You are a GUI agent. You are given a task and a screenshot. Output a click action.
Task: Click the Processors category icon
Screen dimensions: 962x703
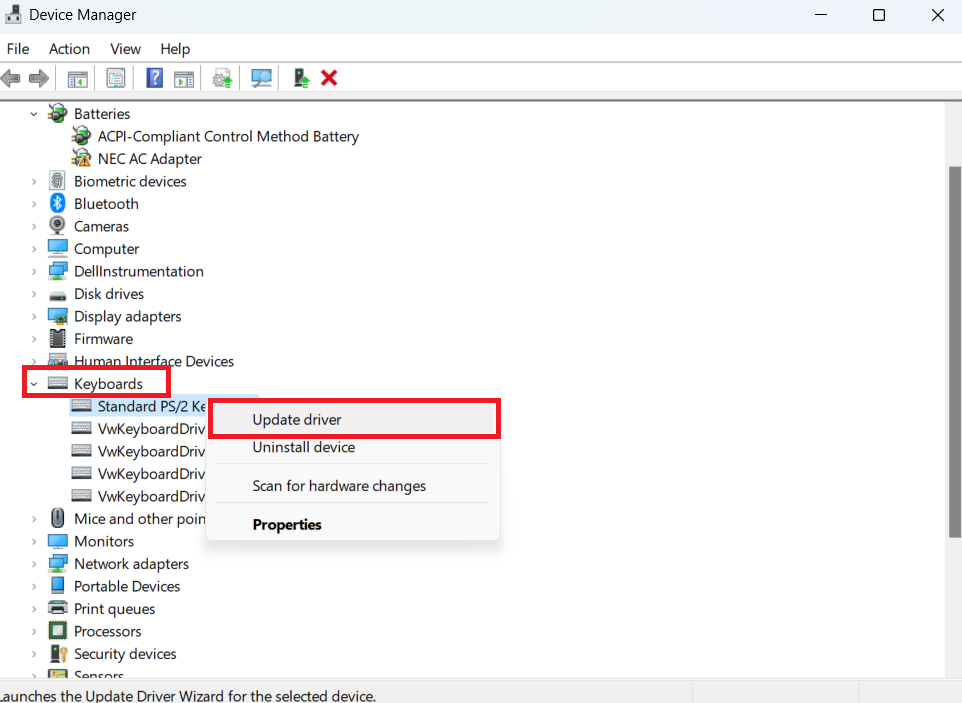(58, 630)
